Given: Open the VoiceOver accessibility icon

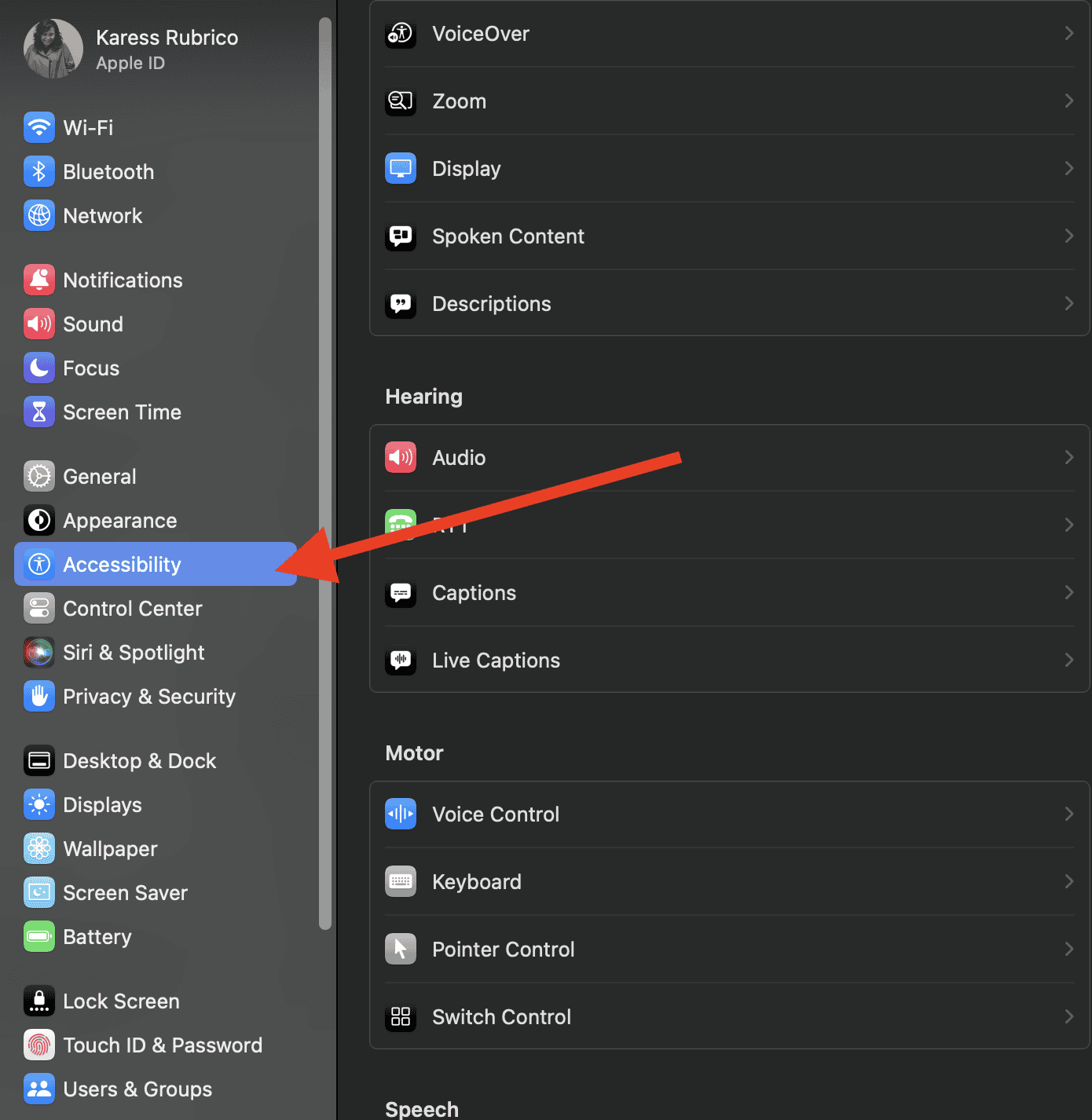Looking at the screenshot, I should [x=401, y=34].
